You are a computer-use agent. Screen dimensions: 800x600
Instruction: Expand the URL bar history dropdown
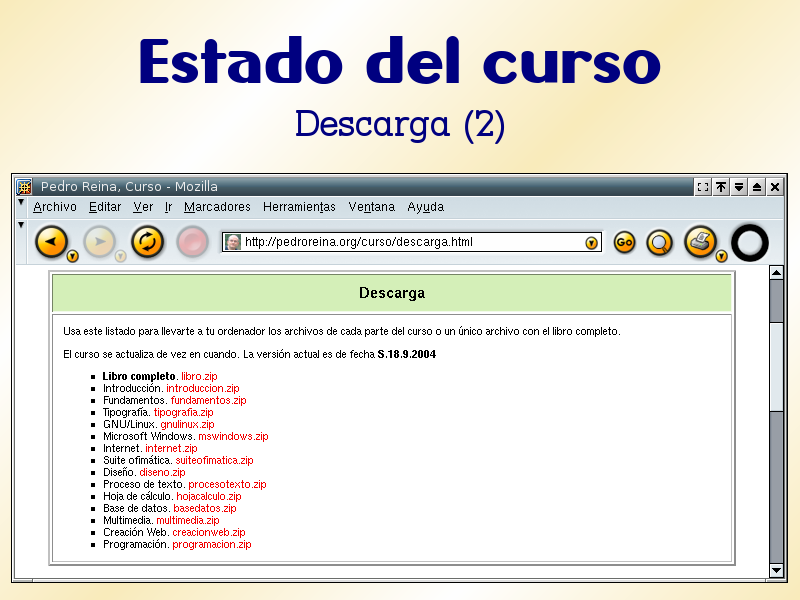click(591, 242)
